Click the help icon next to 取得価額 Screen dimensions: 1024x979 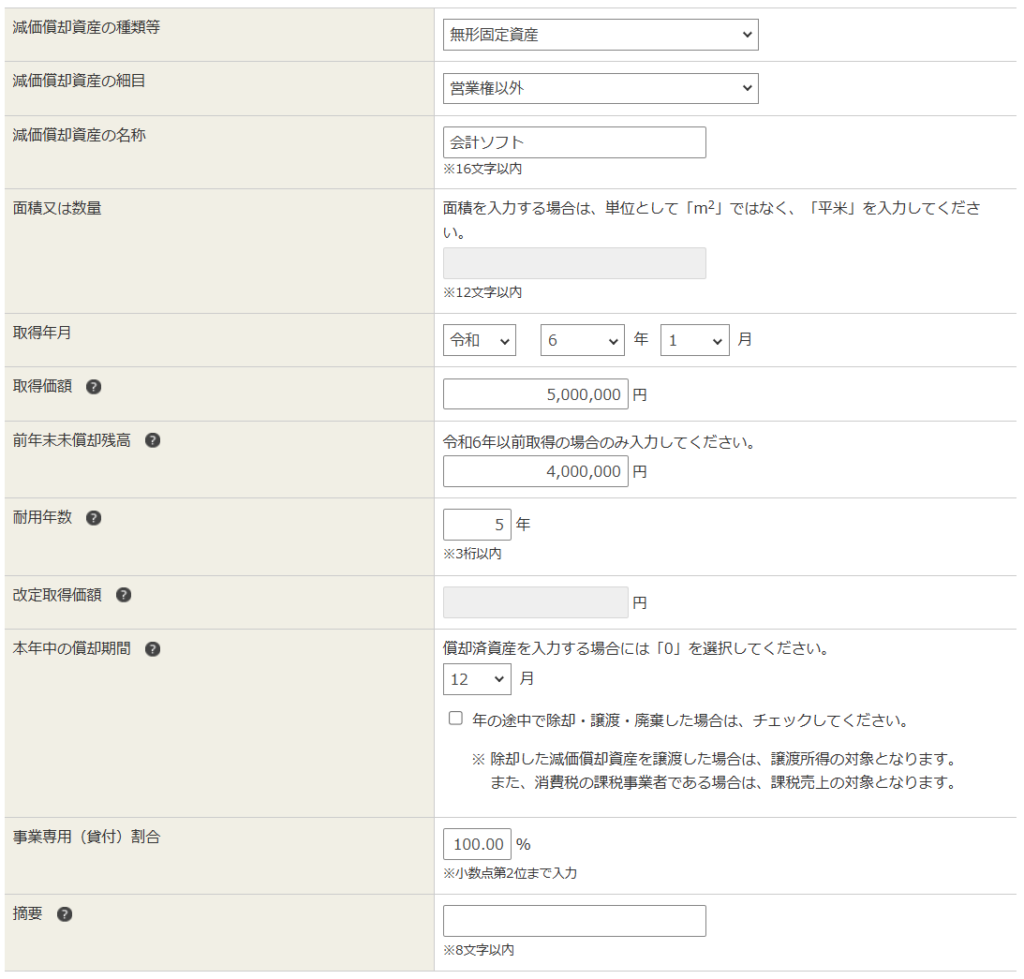[x=93, y=387]
